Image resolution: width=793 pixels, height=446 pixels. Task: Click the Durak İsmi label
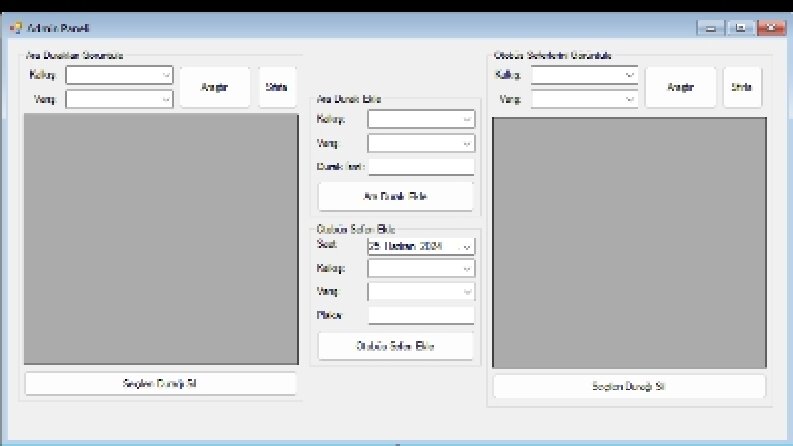click(x=340, y=166)
